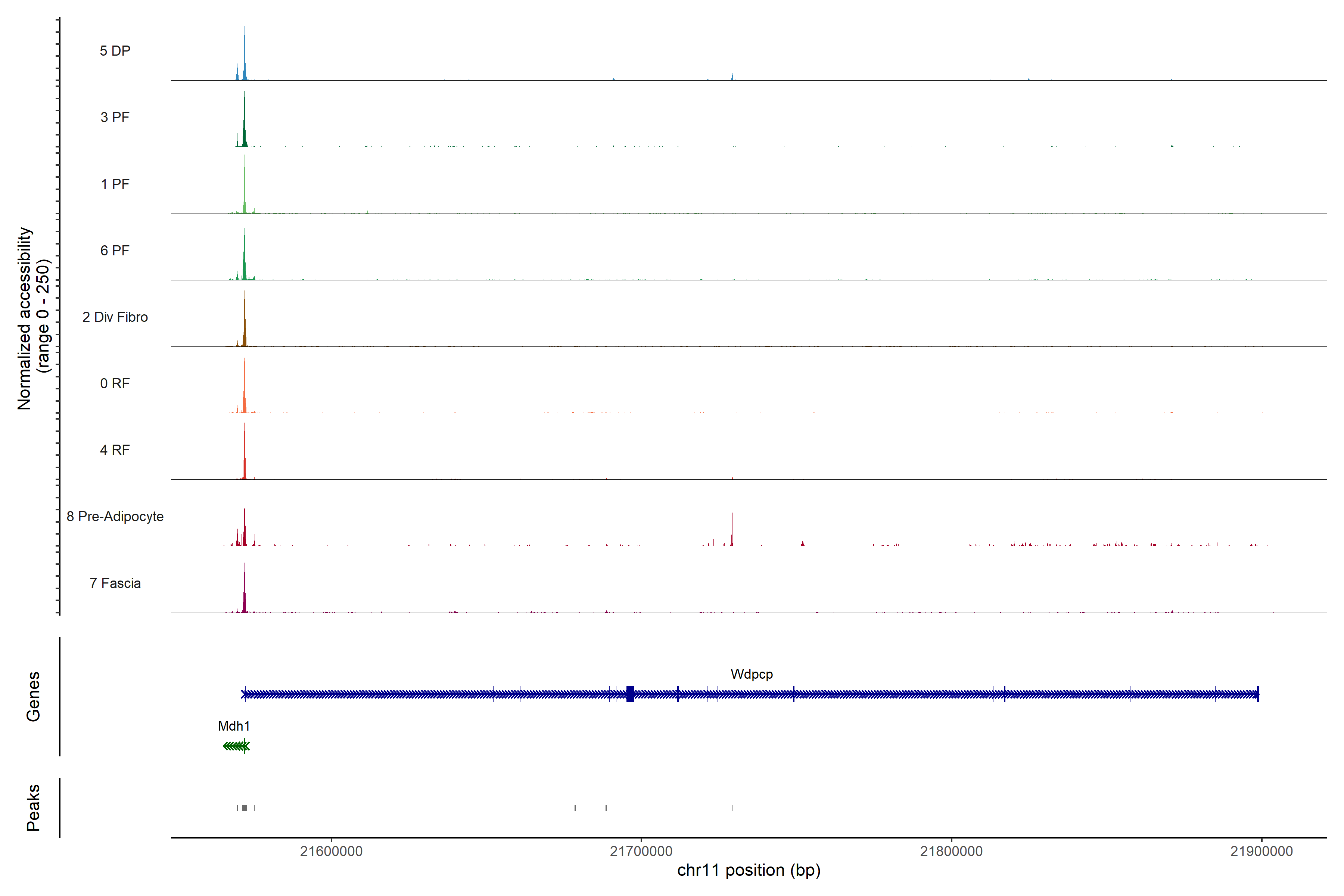This screenshot has width=1344, height=896.
Task: Click the 21700000 axis tick label
Action: 641,851
